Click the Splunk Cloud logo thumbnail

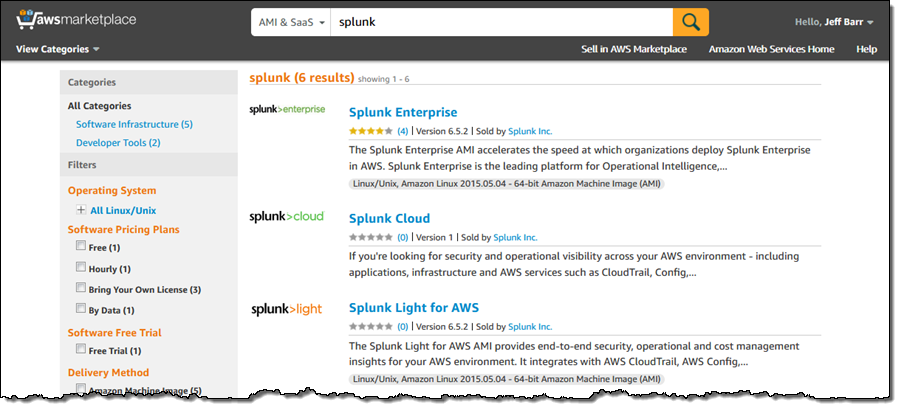coord(287,216)
